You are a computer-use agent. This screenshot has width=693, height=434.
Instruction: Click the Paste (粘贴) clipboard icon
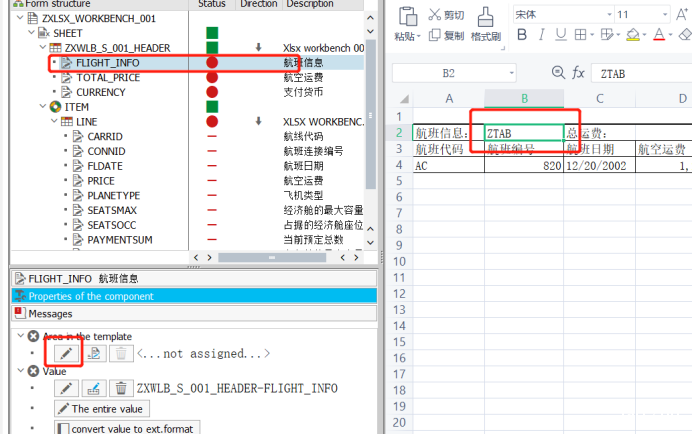407,16
